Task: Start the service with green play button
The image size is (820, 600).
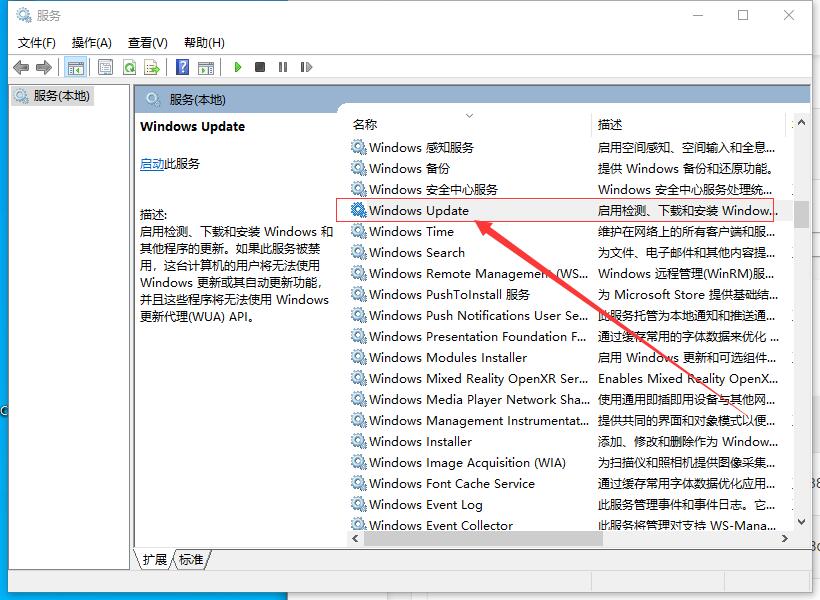Action: (x=237, y=67)
